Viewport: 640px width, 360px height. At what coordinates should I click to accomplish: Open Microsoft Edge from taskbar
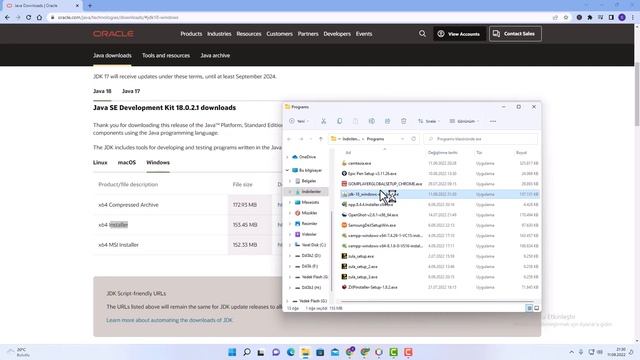(x=291, y=352)
